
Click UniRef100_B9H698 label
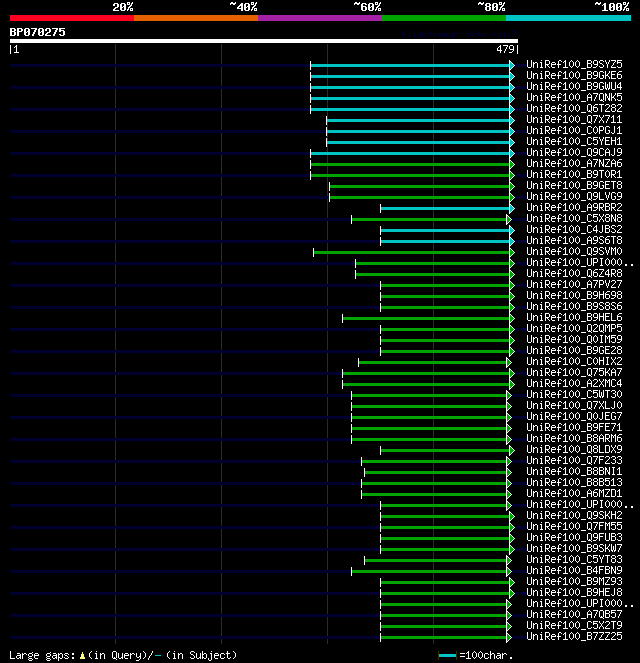click(x=574, y=295)
